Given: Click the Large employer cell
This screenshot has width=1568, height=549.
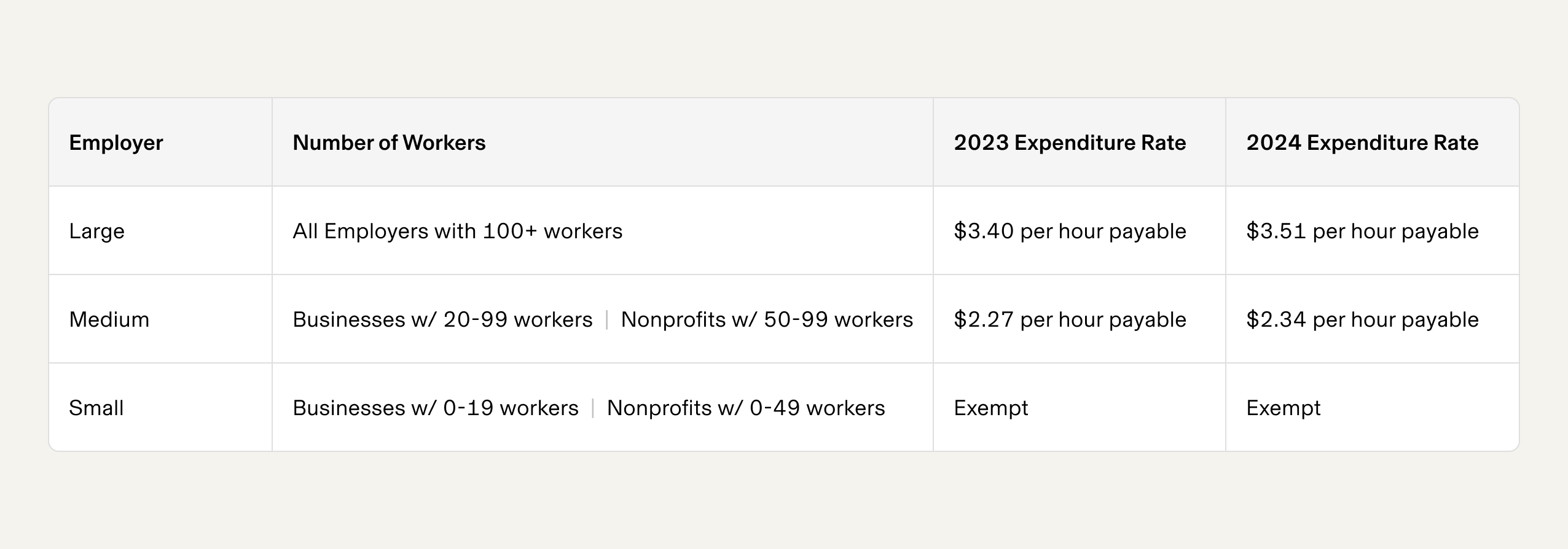Looking at the screenshot, I should tap(97, 232).
